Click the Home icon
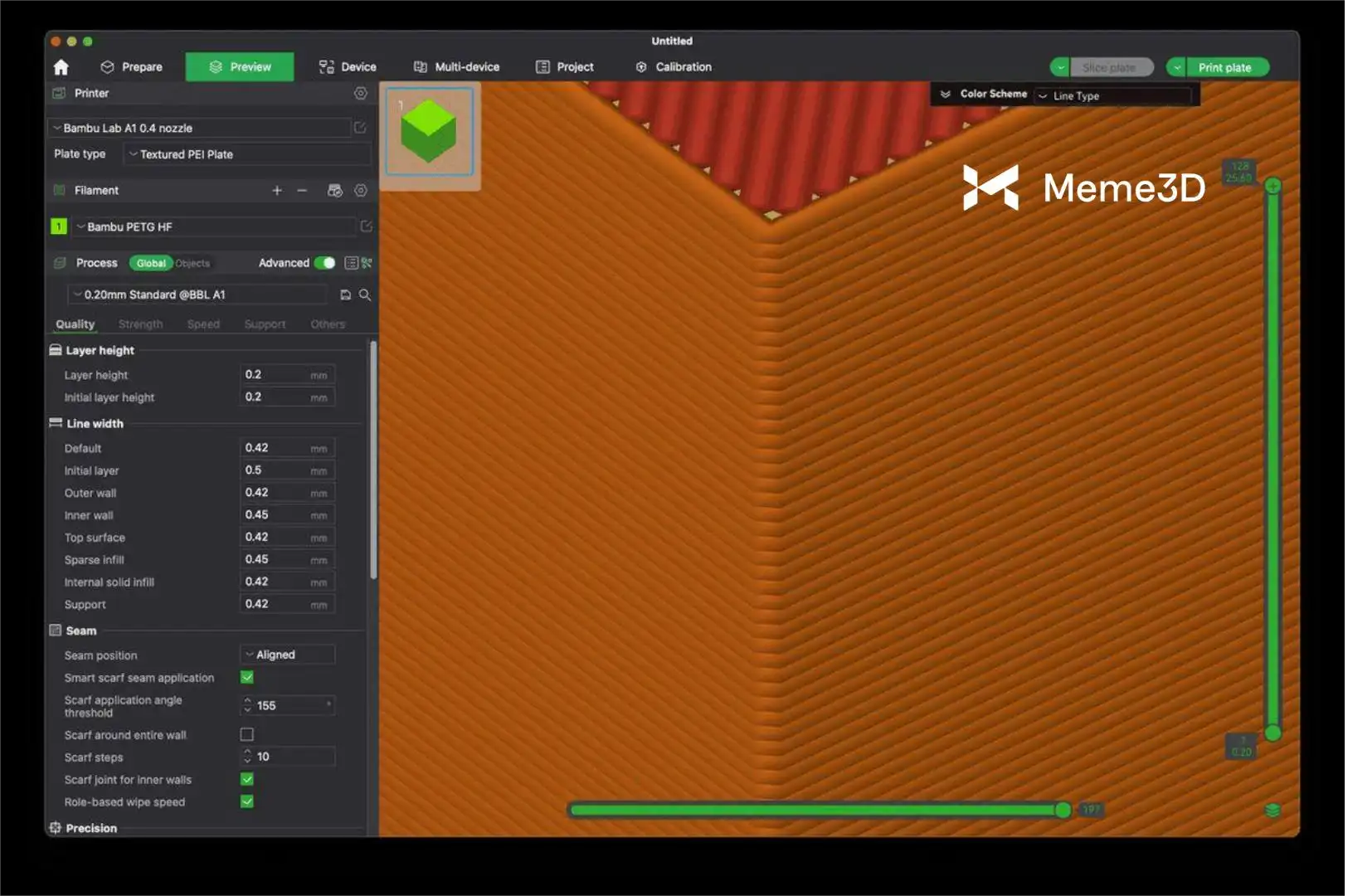The width and height of the screenshot is (1348, 896). coord(61,67)
